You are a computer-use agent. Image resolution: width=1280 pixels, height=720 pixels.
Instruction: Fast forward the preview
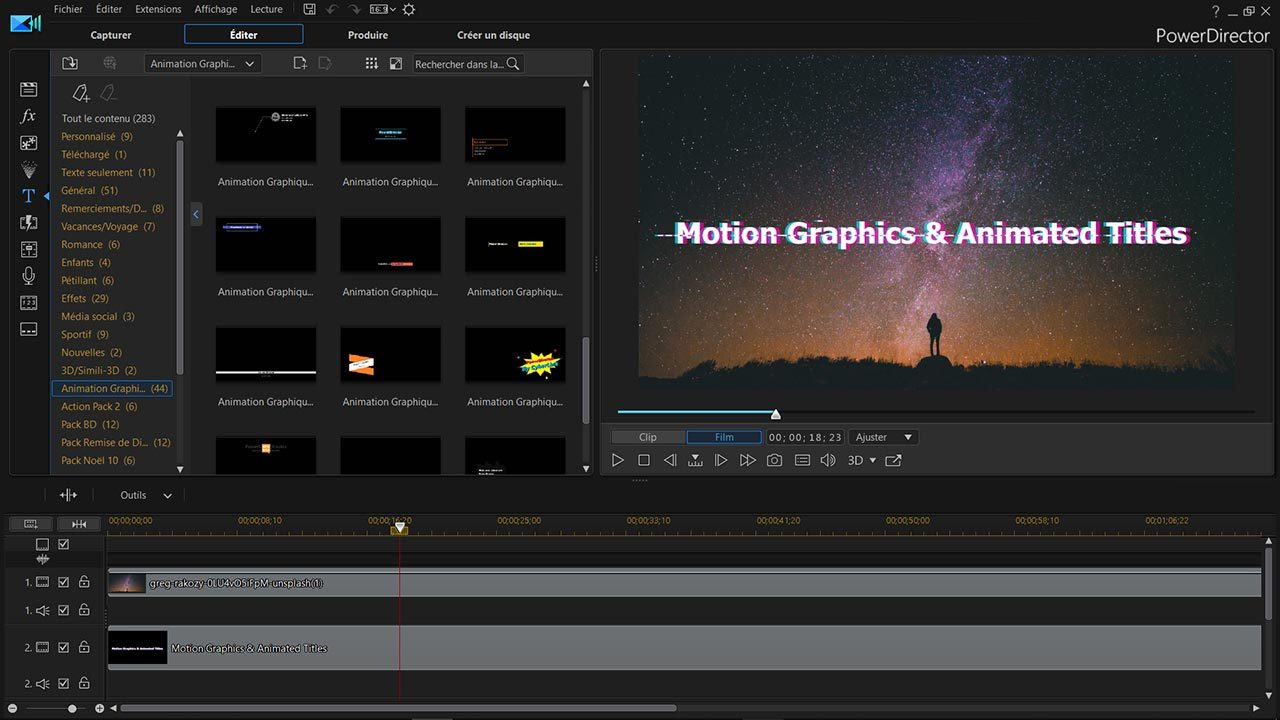pos(747,460)
